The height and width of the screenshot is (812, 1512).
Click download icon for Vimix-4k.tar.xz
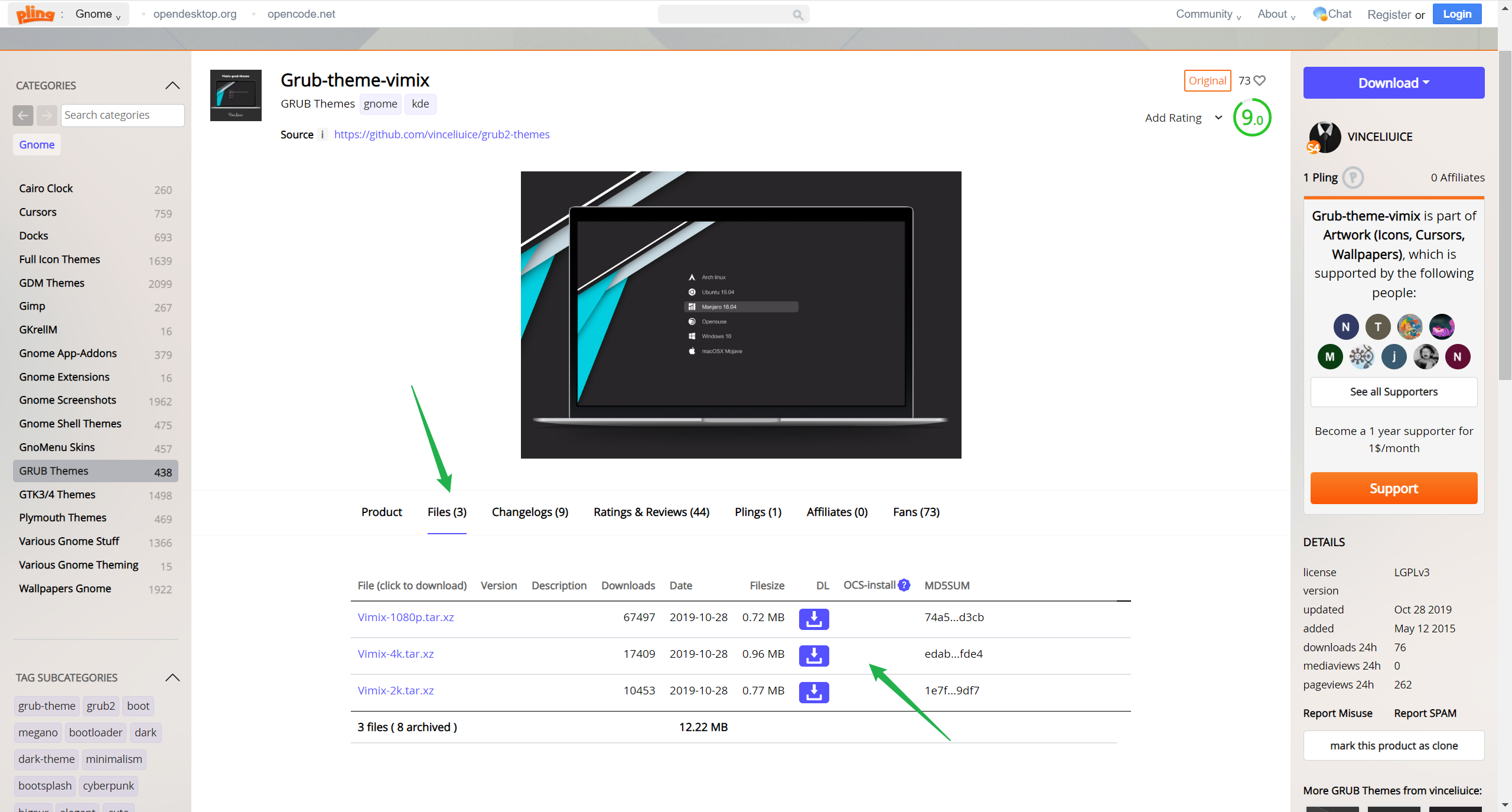(813, 655)
